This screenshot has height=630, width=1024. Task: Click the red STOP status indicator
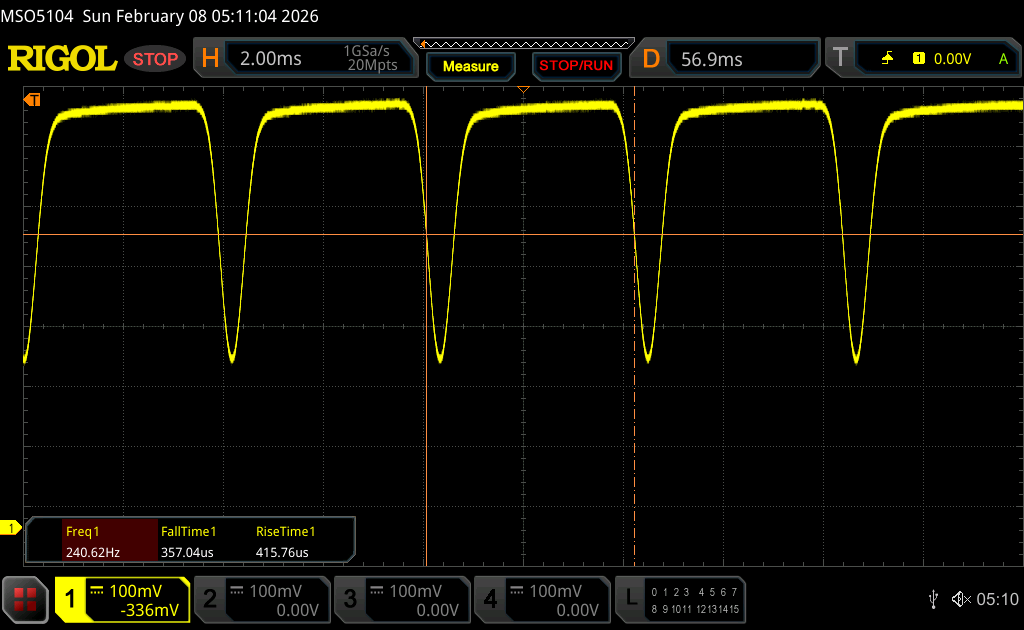pos(155,59)
